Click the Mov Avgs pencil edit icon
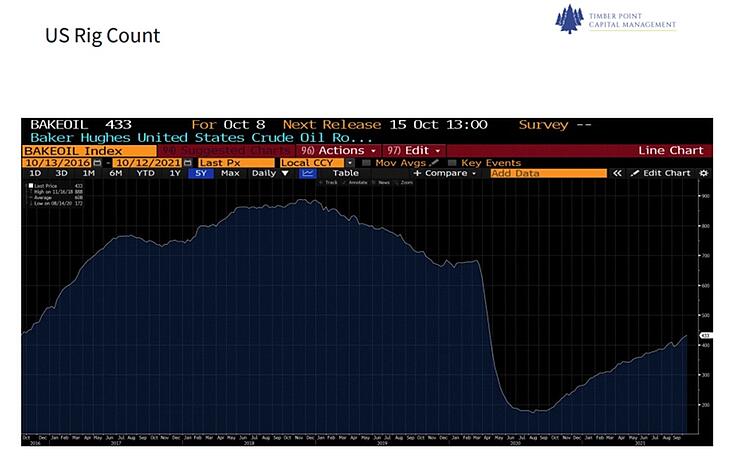The height and width of the screenshot is (475, 737). point(434,162)
